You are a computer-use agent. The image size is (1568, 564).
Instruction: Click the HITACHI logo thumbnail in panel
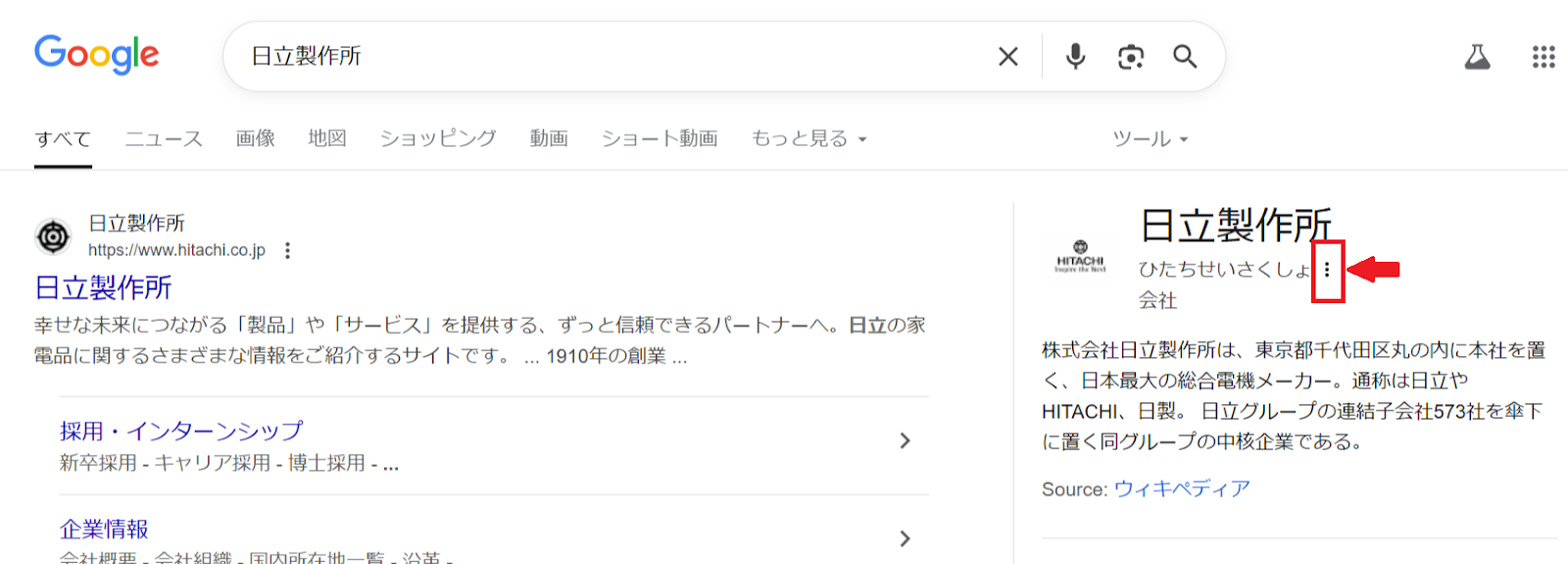tap(1080, 257)
